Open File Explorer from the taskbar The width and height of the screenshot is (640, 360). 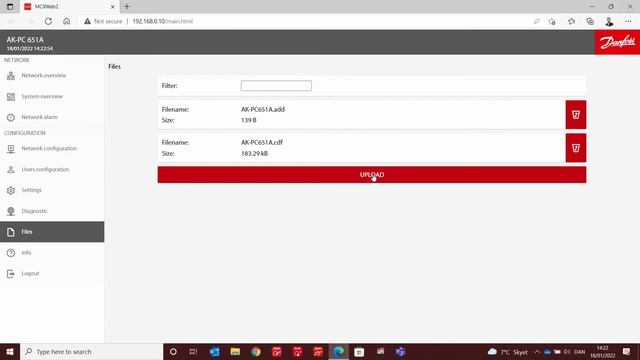[235, 351]
